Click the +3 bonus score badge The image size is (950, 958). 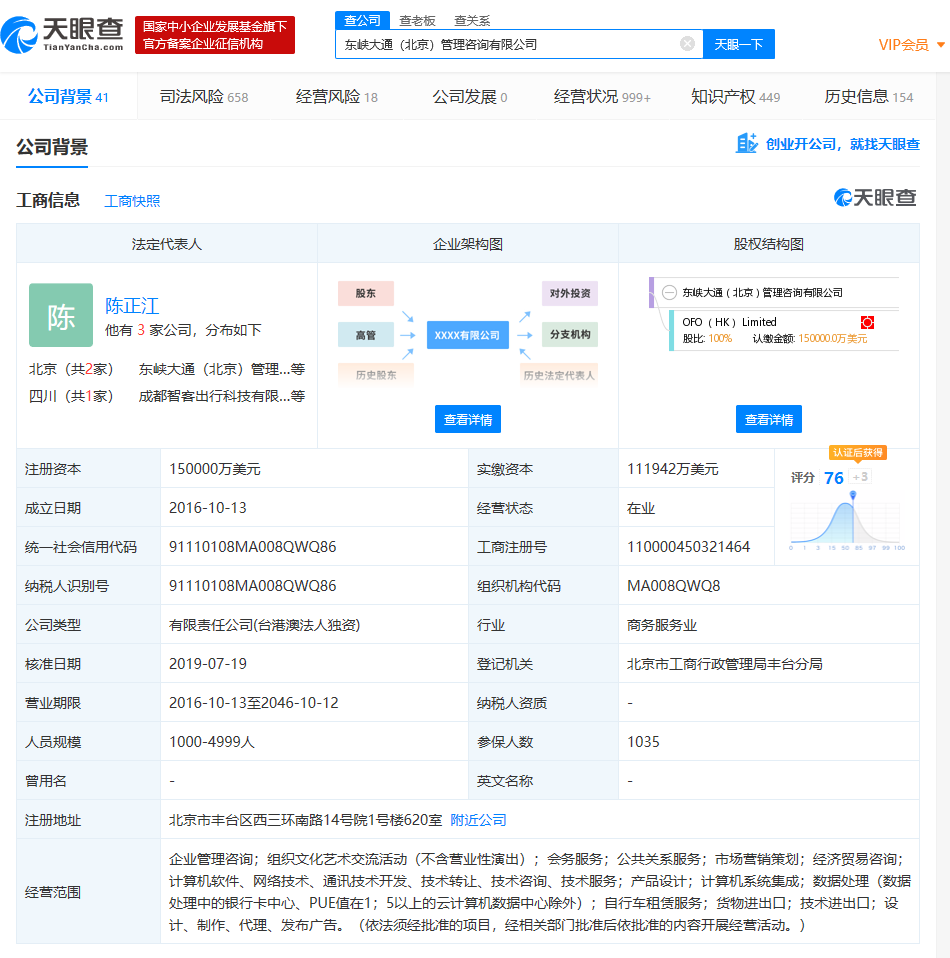(860, 477)
